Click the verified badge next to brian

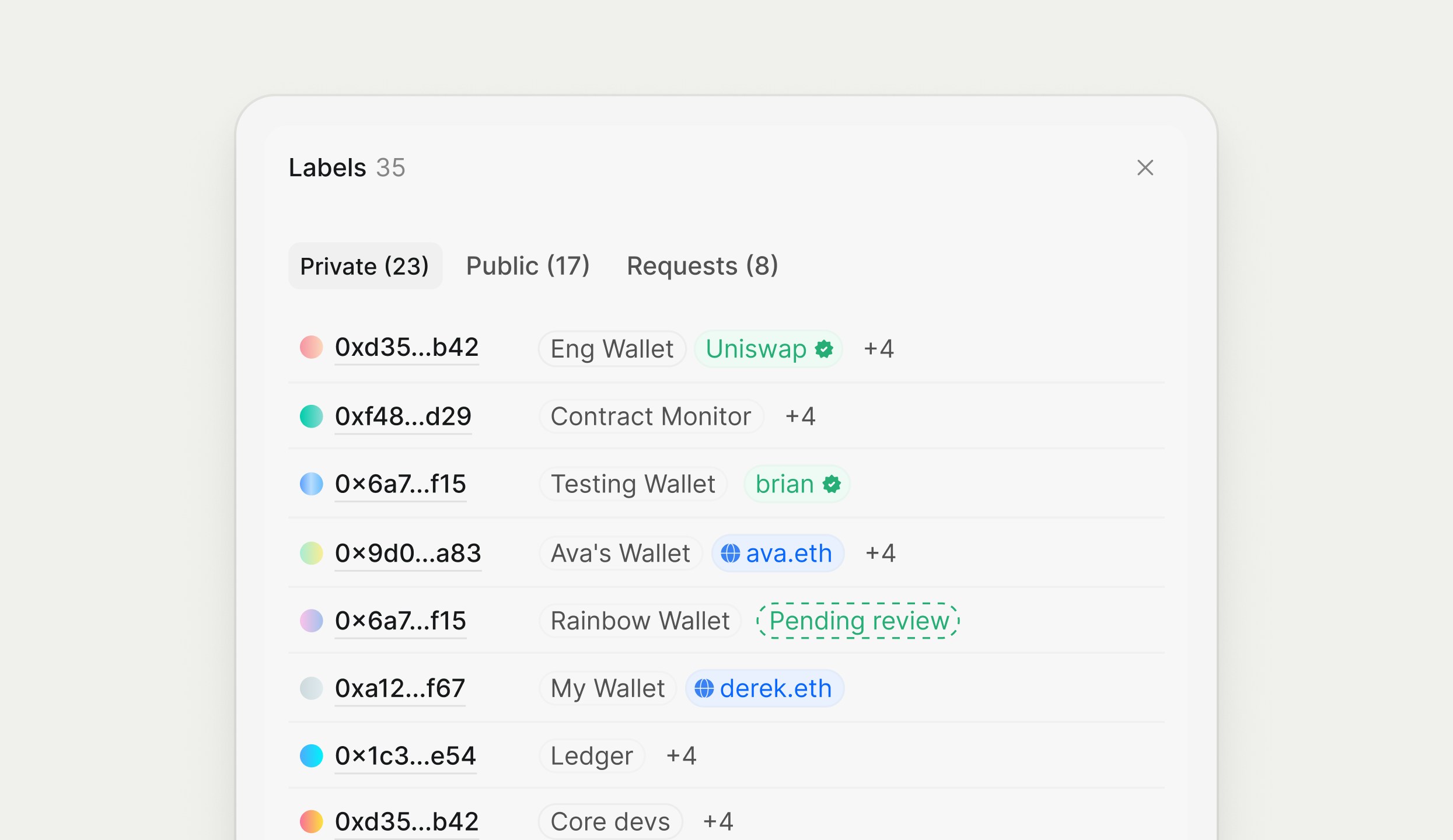[832, 484]
